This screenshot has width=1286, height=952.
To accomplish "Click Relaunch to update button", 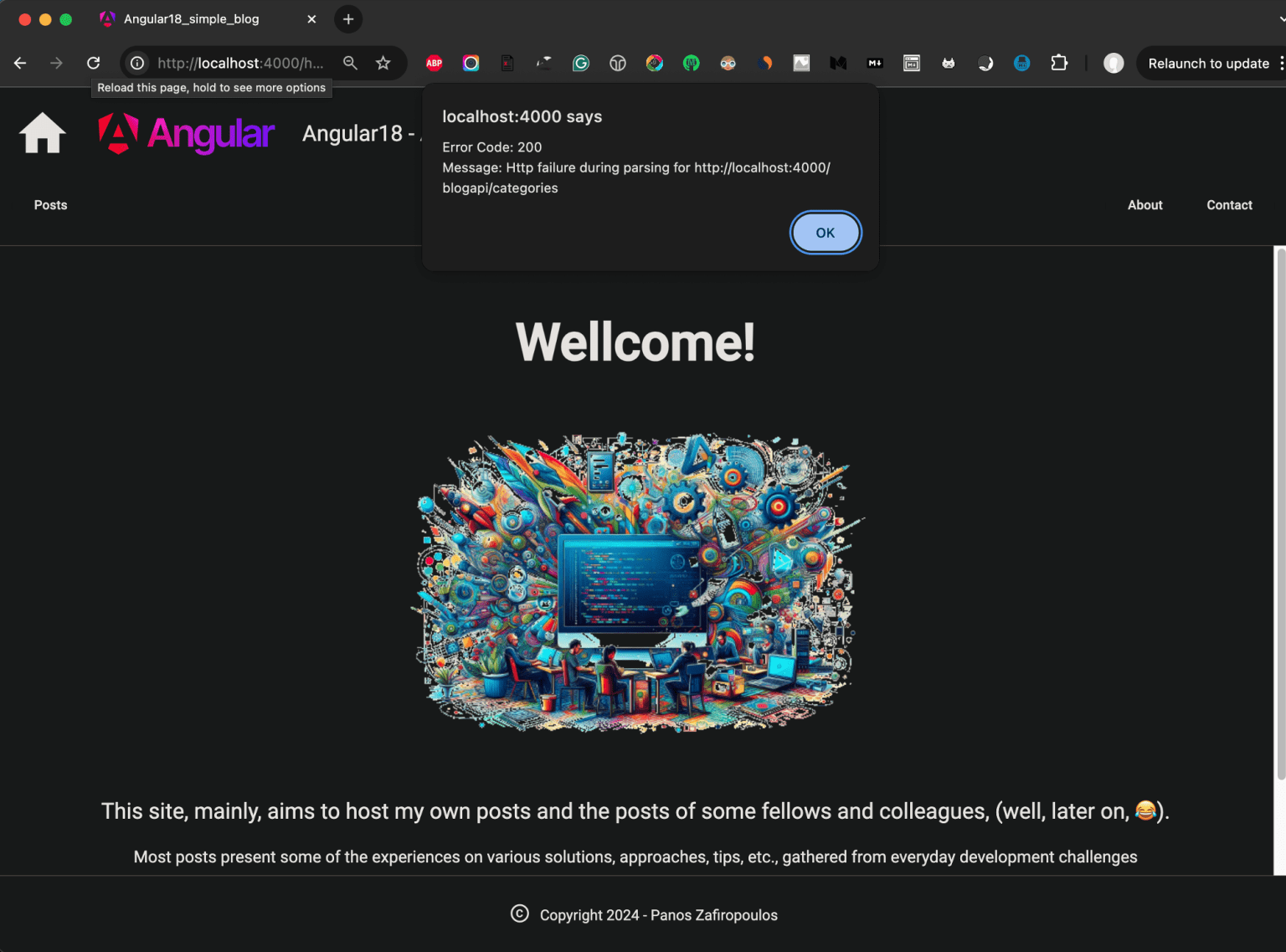I will [x=1208, y=64].
